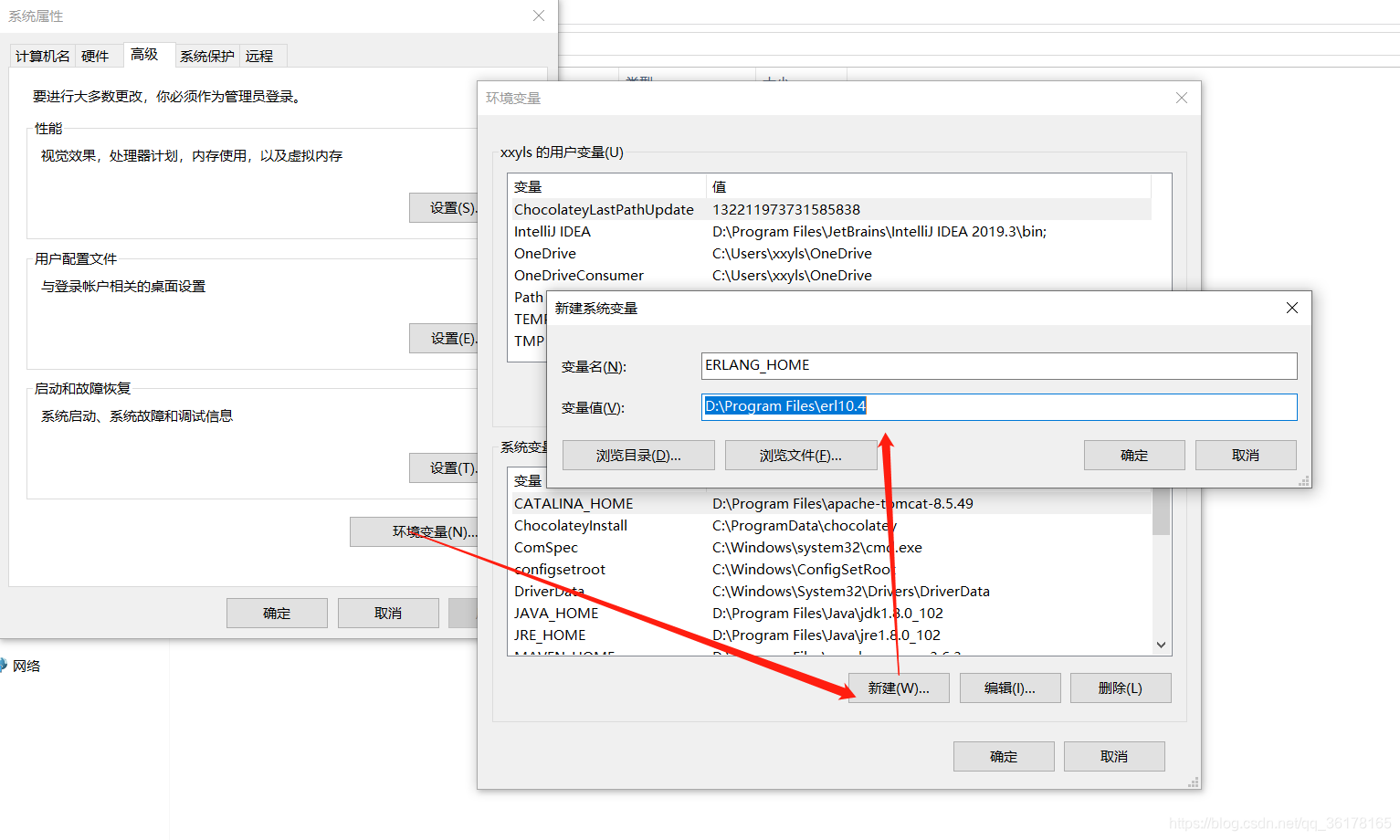This screenshot has height=840, width=1400.
Task: Click the 变量 header in system variables
Action: (x=527, y=480)
